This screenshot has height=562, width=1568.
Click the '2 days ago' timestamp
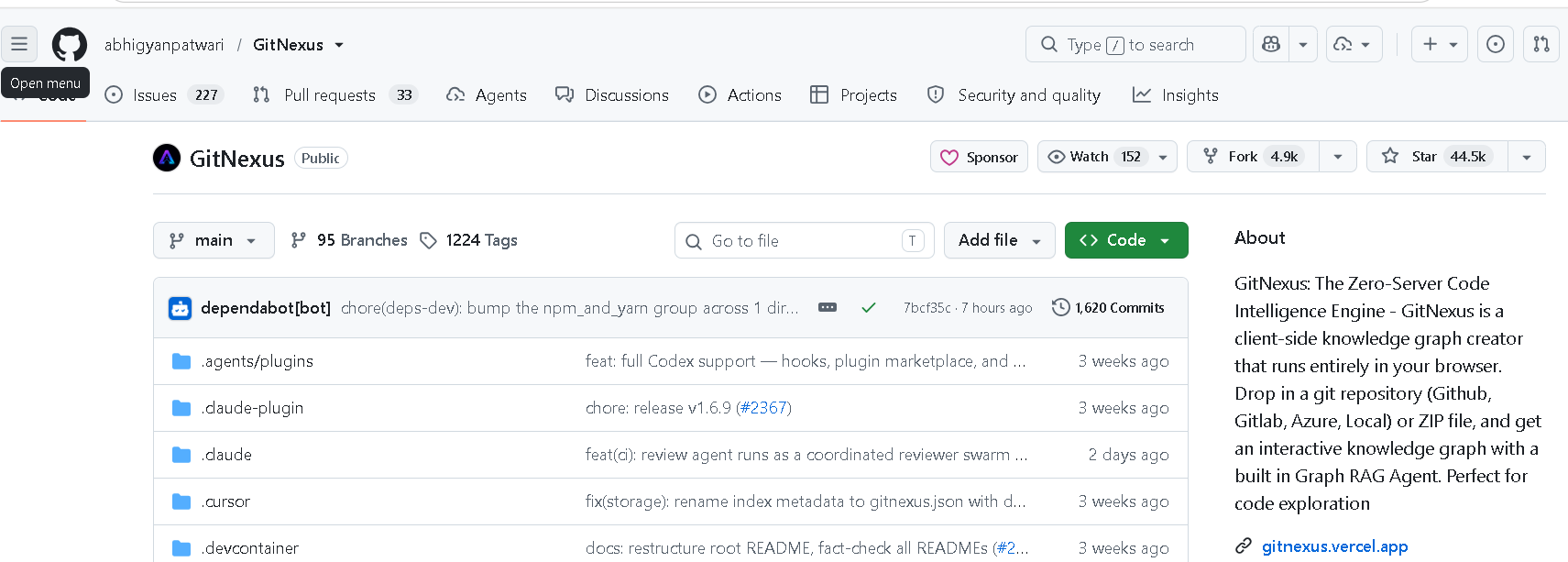tap(1128, 455)
